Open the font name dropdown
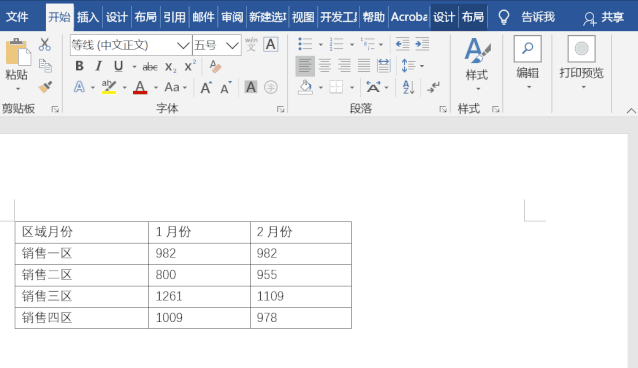This screenshot has width=638, height=368. [183, 45]
